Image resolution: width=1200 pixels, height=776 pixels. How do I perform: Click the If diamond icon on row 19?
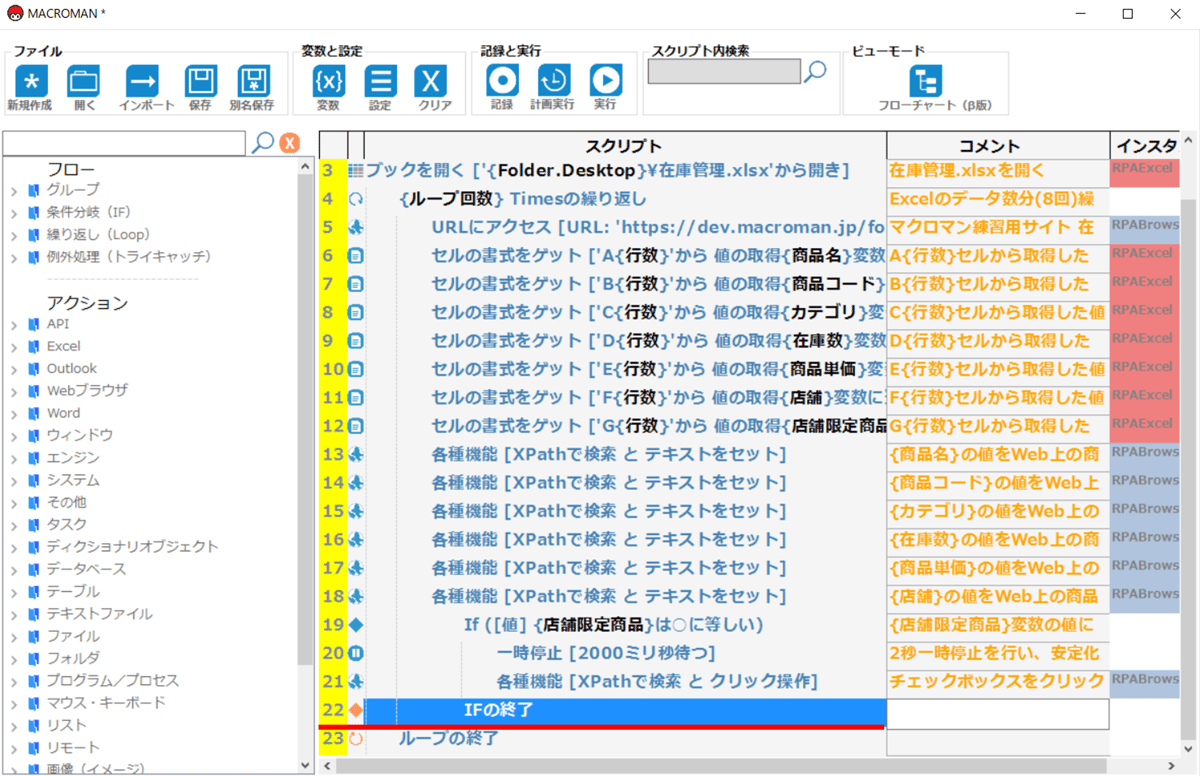click(356, 625)
